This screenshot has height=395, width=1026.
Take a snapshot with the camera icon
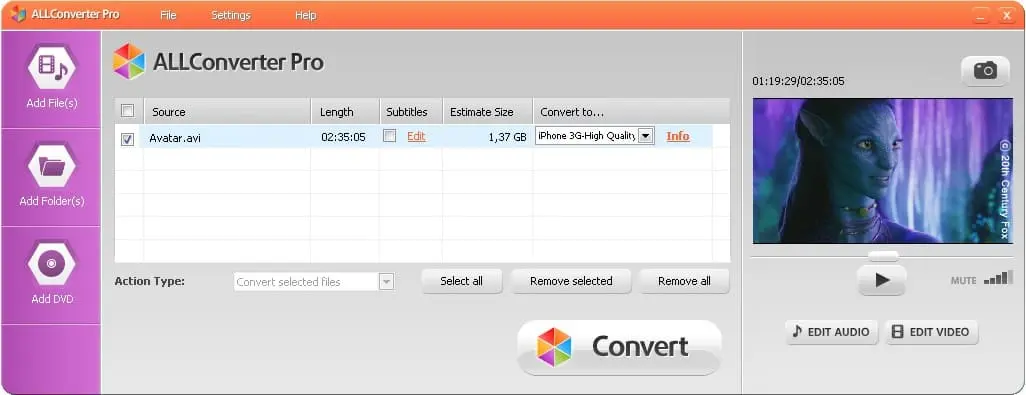(x=985, y=71)
